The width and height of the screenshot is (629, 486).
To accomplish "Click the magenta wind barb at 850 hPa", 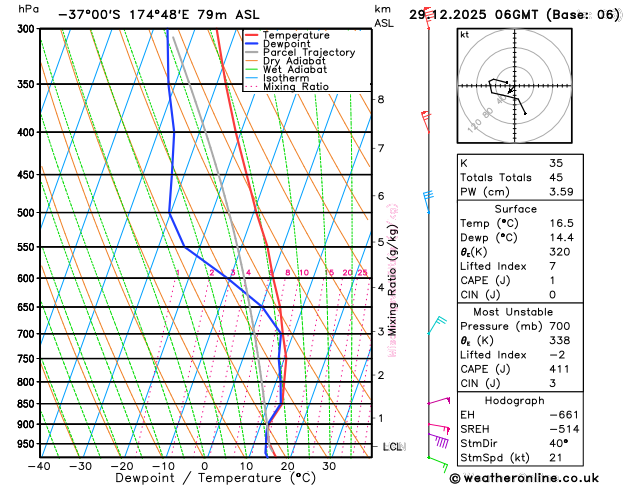I will [439, 400].
